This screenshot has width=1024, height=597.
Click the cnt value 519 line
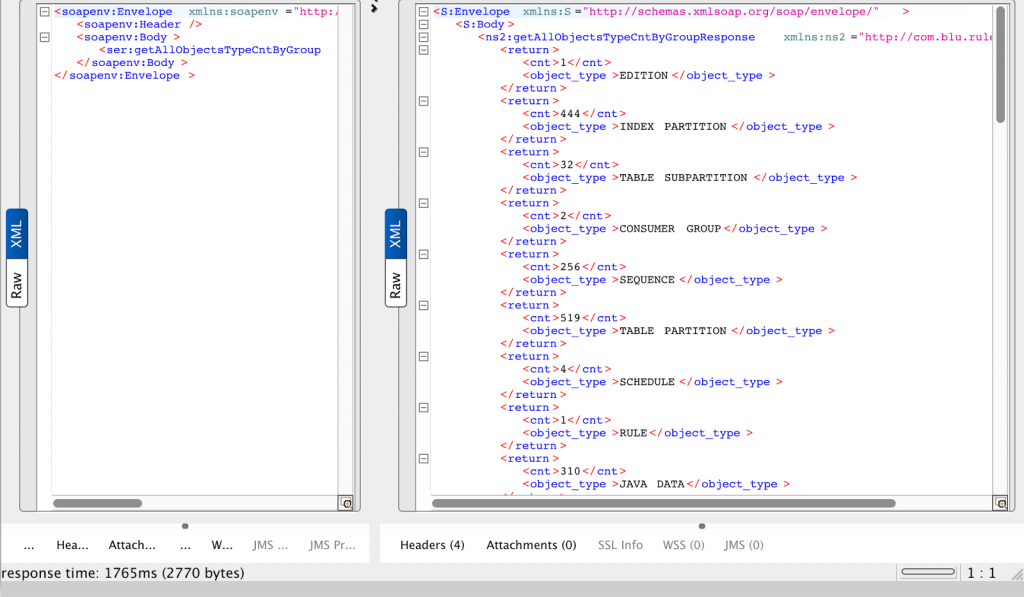point(574,318)
